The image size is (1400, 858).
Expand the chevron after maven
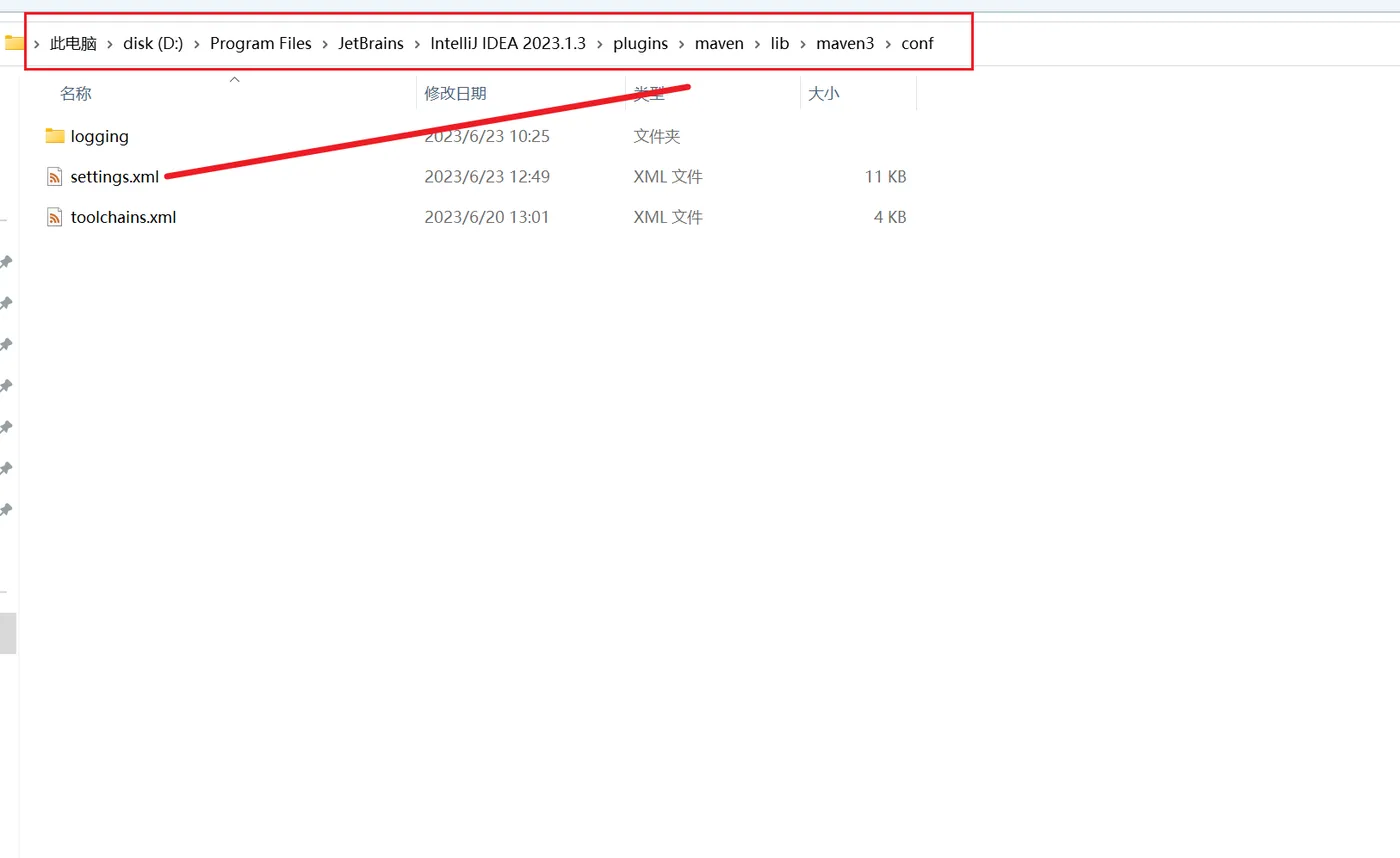coord(757,44)
